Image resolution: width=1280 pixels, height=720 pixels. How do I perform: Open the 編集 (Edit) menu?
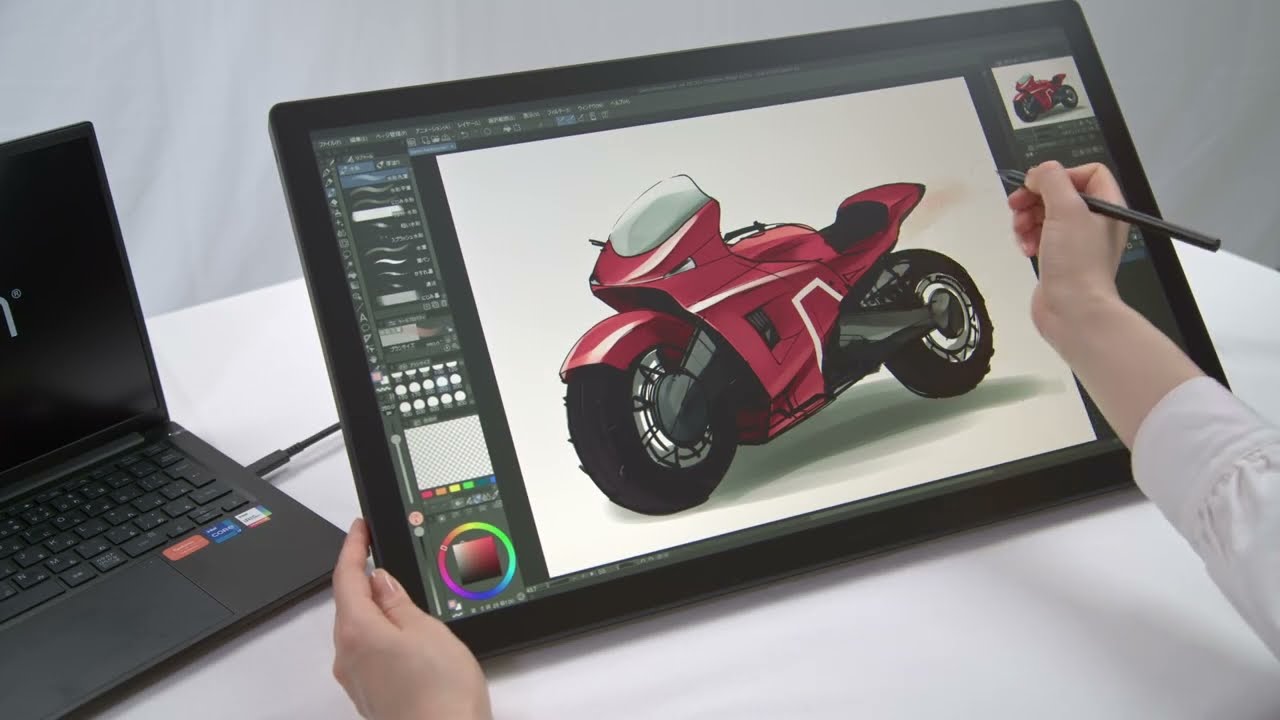pos(358,140)
